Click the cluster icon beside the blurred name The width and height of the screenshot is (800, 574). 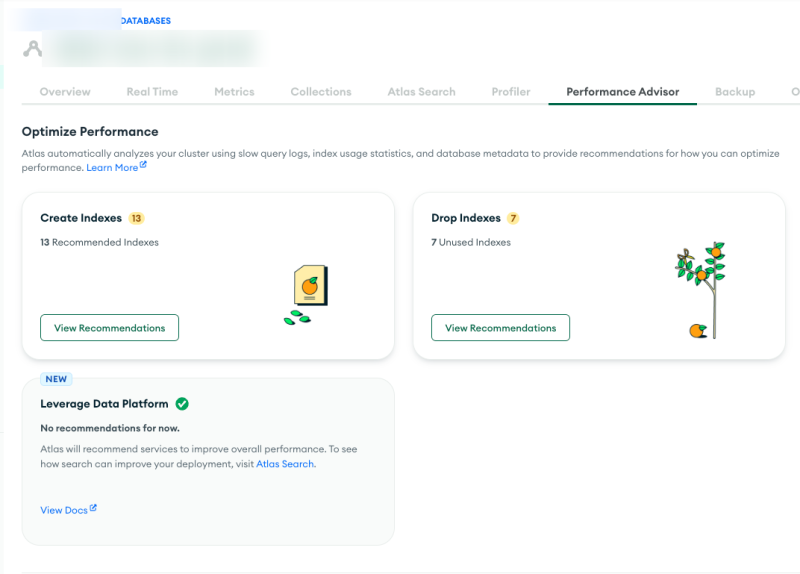tap(34, 48)
